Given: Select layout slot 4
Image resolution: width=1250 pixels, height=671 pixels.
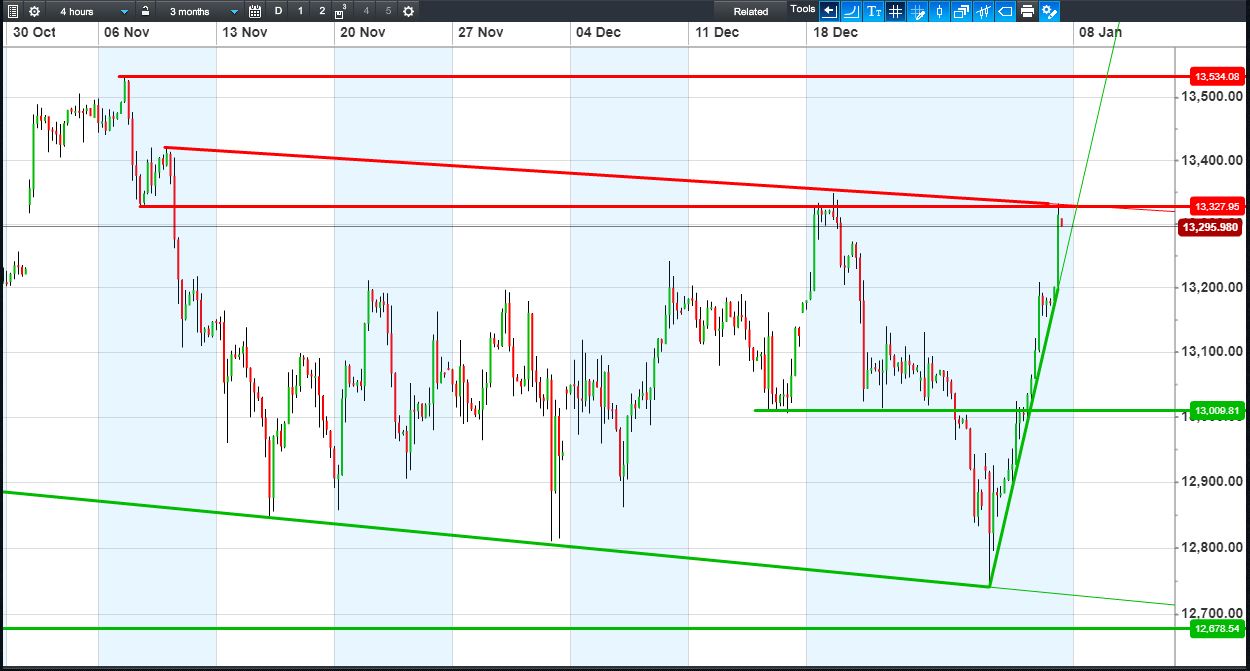Looking at the screenshot, I should (366, 11).
